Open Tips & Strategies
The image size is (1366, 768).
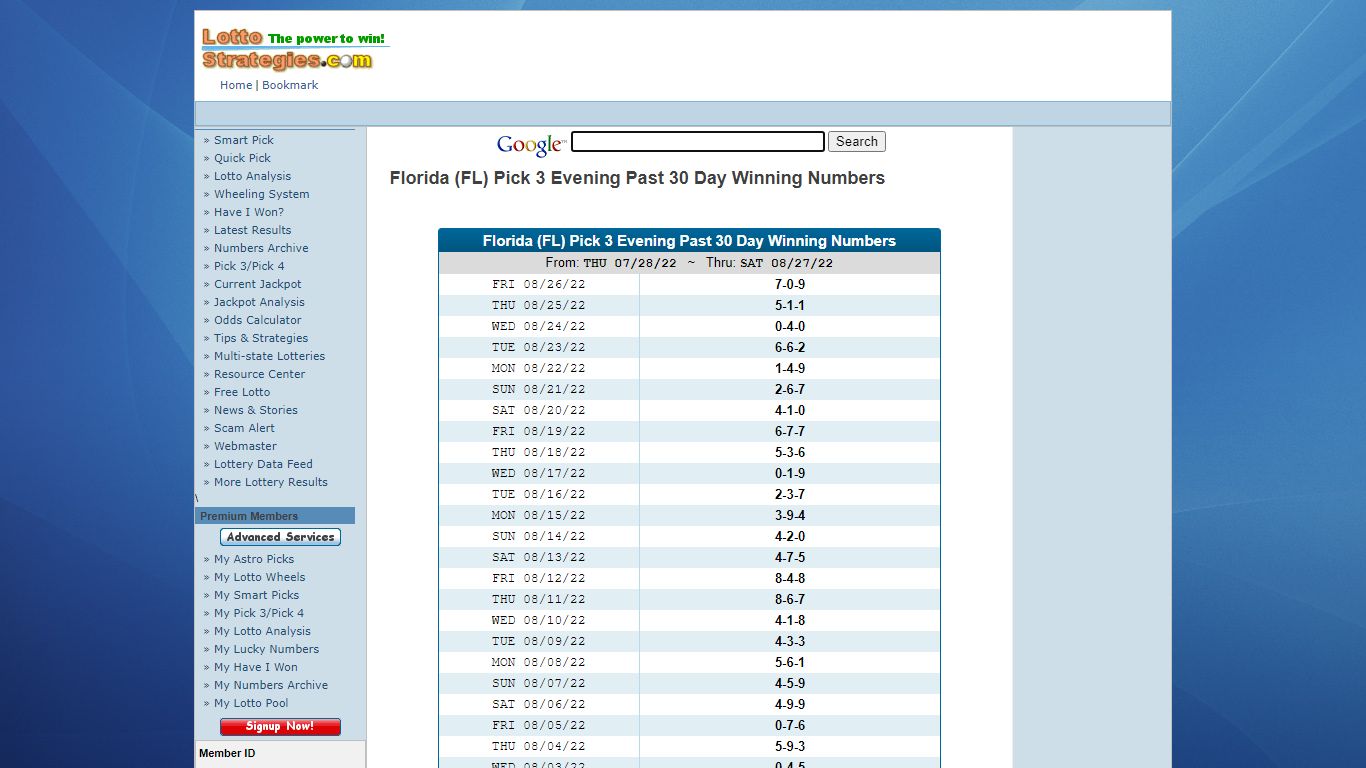pyautogui.click(x=261, y=338)
